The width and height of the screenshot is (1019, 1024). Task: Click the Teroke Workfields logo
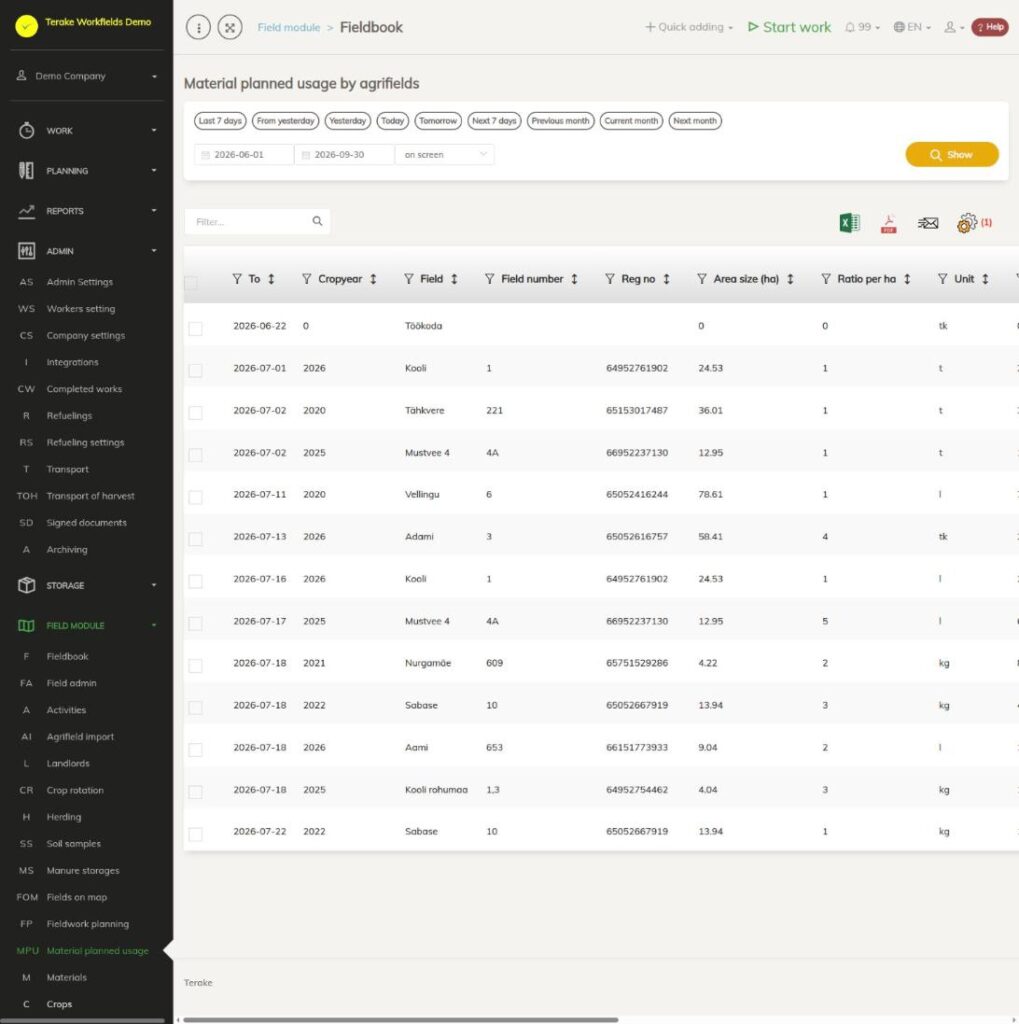point(27,26)
